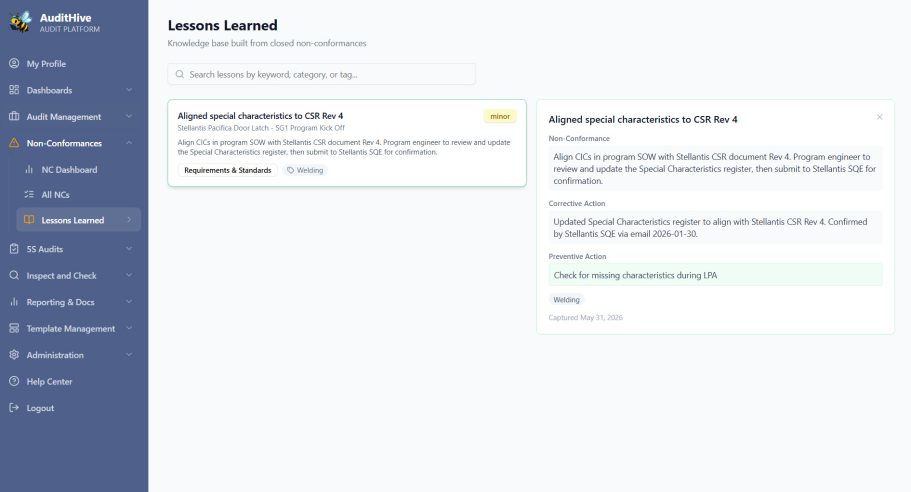Click the Reporting & Docs chart icon
The height and width of the screenshot is (492, 911).
point(14,302)
